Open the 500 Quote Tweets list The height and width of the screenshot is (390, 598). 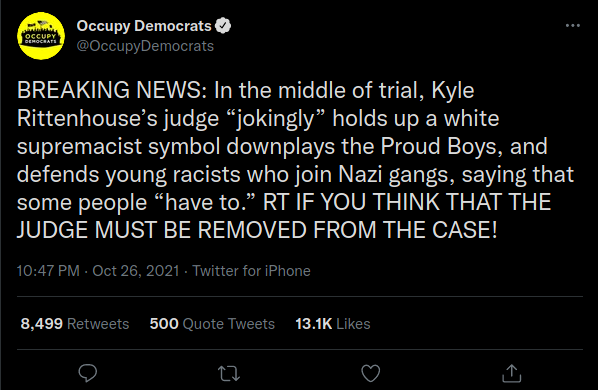pos(212,324)
